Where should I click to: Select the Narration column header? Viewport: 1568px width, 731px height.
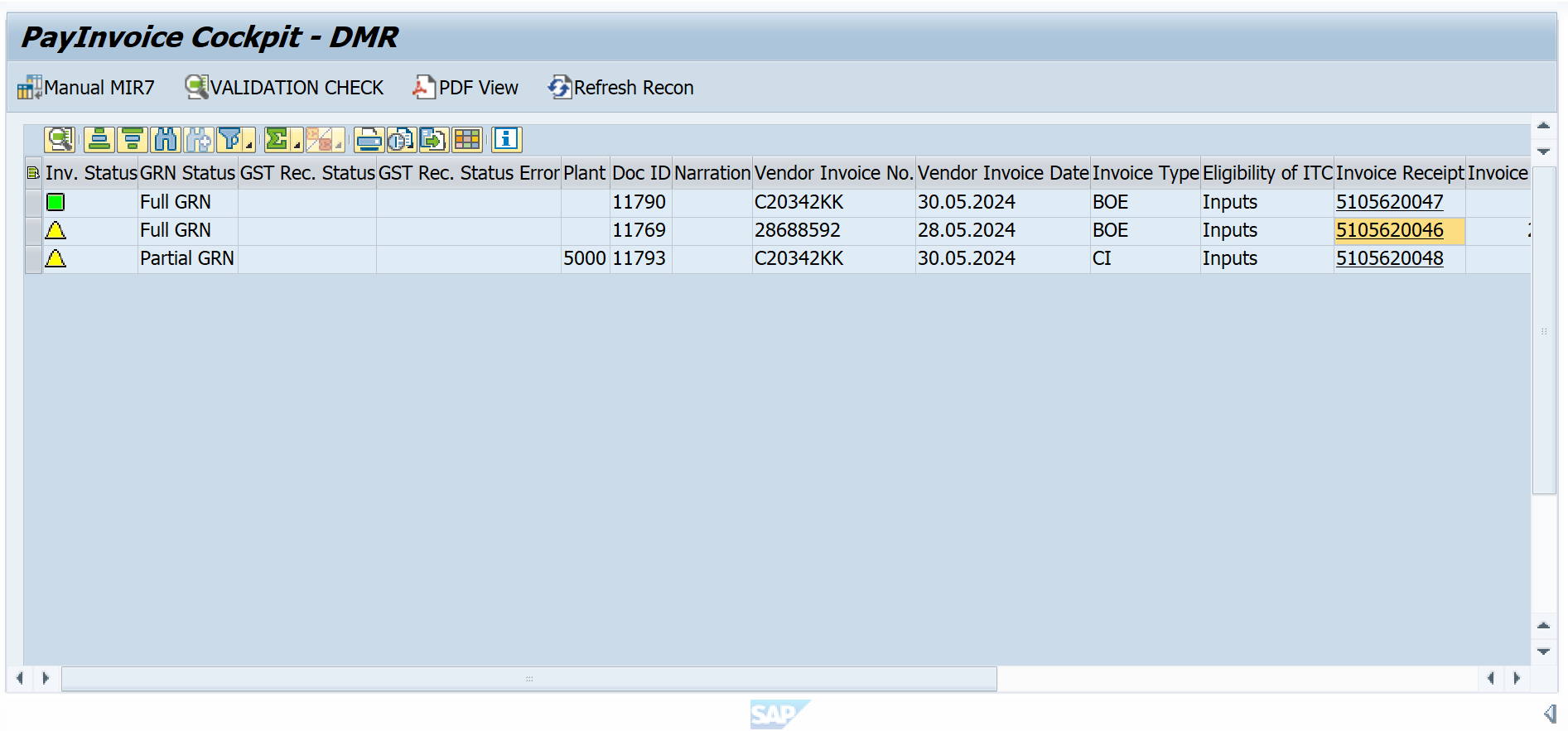tap(712, 172)
